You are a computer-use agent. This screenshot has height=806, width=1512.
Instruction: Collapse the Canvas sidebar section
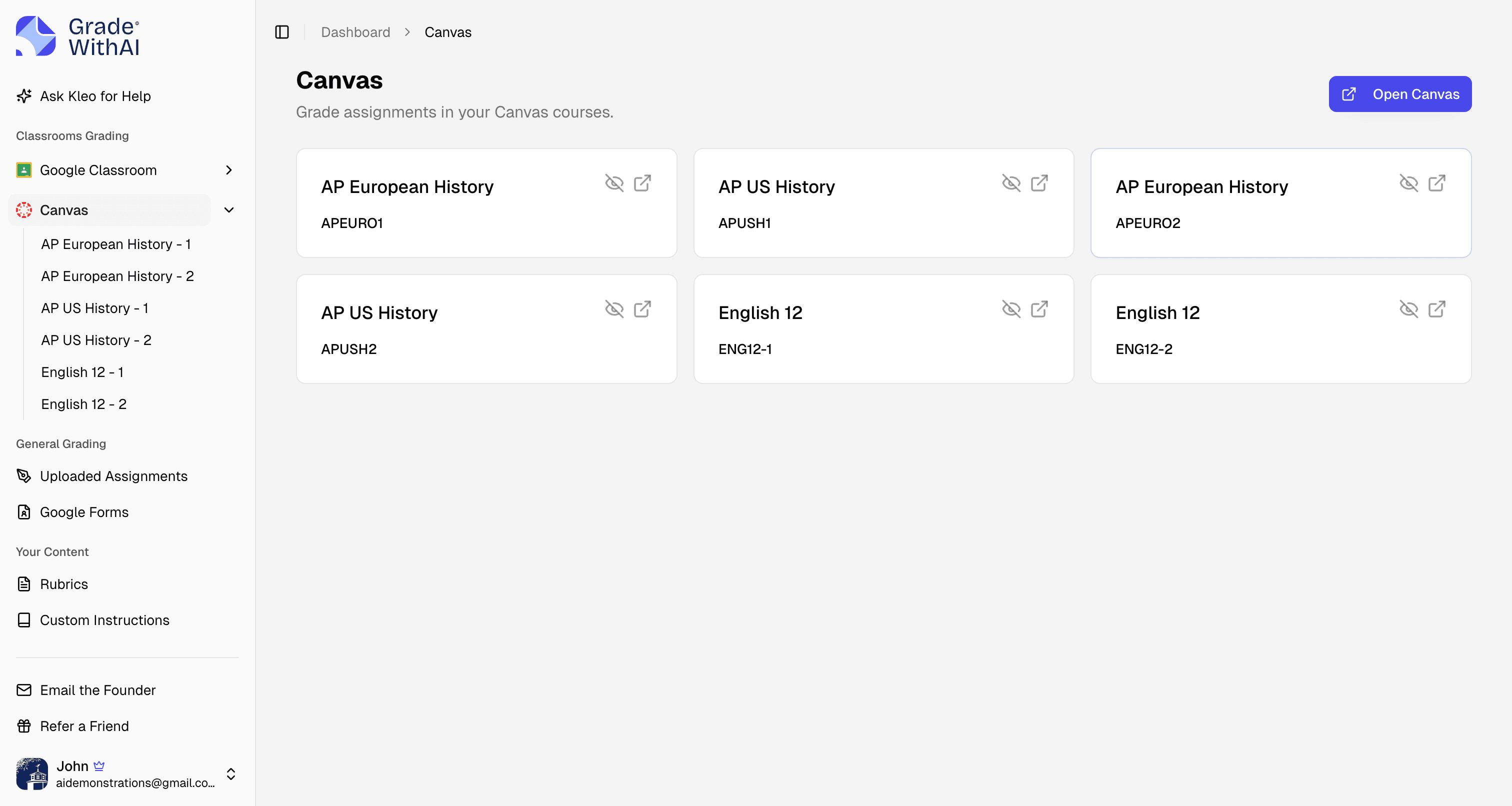coord(229,209)
